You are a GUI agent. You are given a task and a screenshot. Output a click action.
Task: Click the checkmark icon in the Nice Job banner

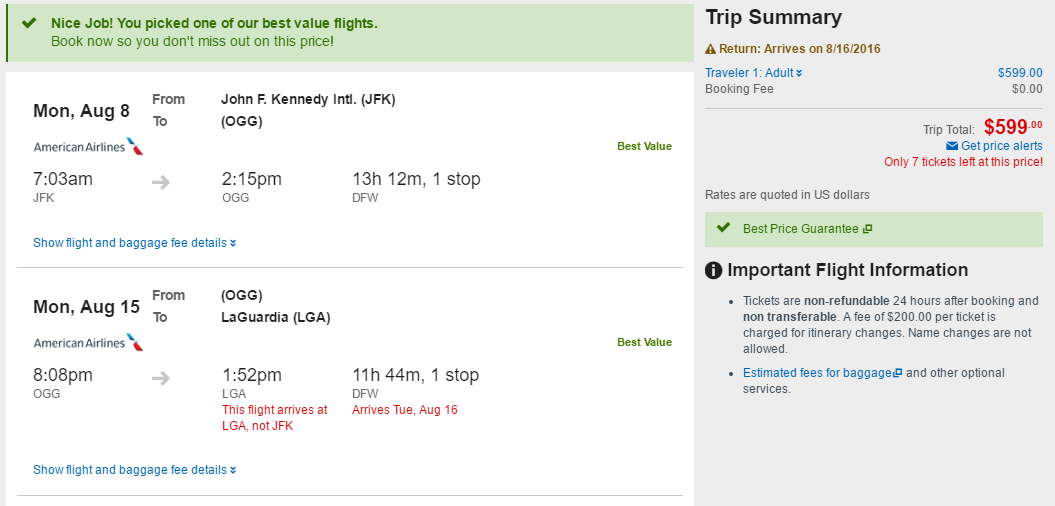click(x=28, y=23)
